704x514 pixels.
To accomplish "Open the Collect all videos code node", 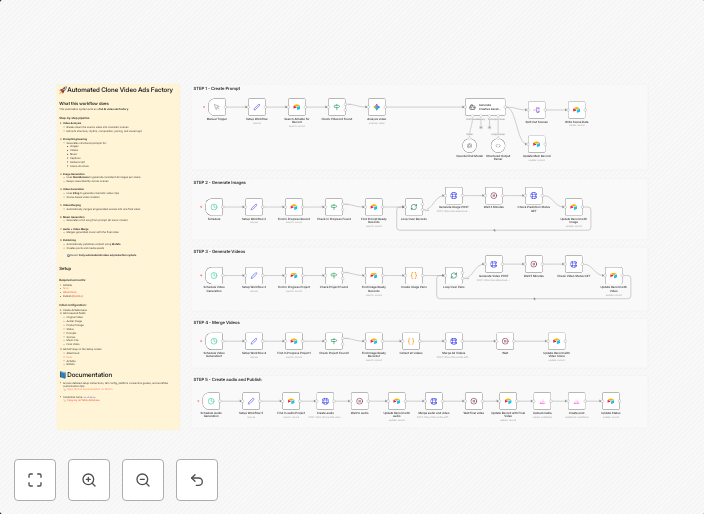I will tap(411, 341).
